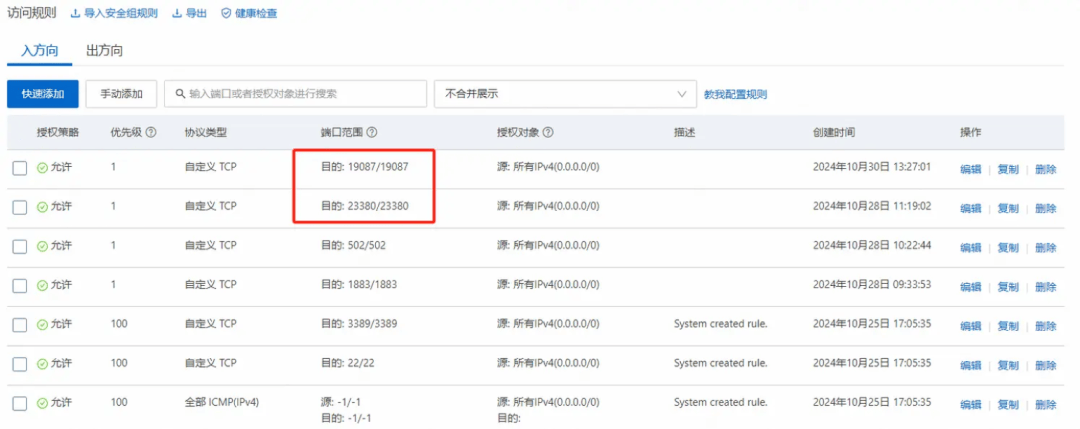The height and width of the screenshot is (429, 1080).
Task: Edit the port 1883 rule
Action: point(970,286)
